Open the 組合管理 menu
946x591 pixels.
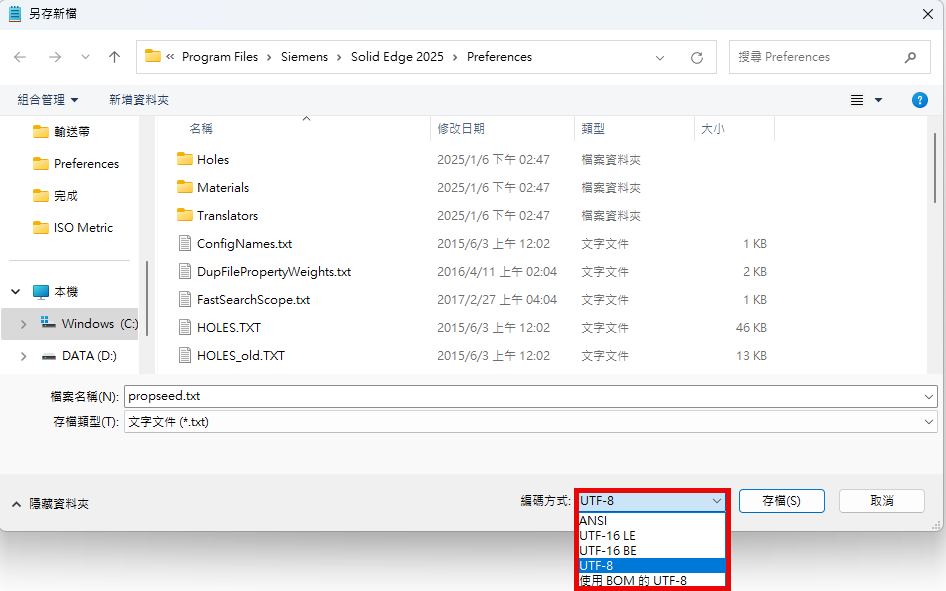[47, 100]
